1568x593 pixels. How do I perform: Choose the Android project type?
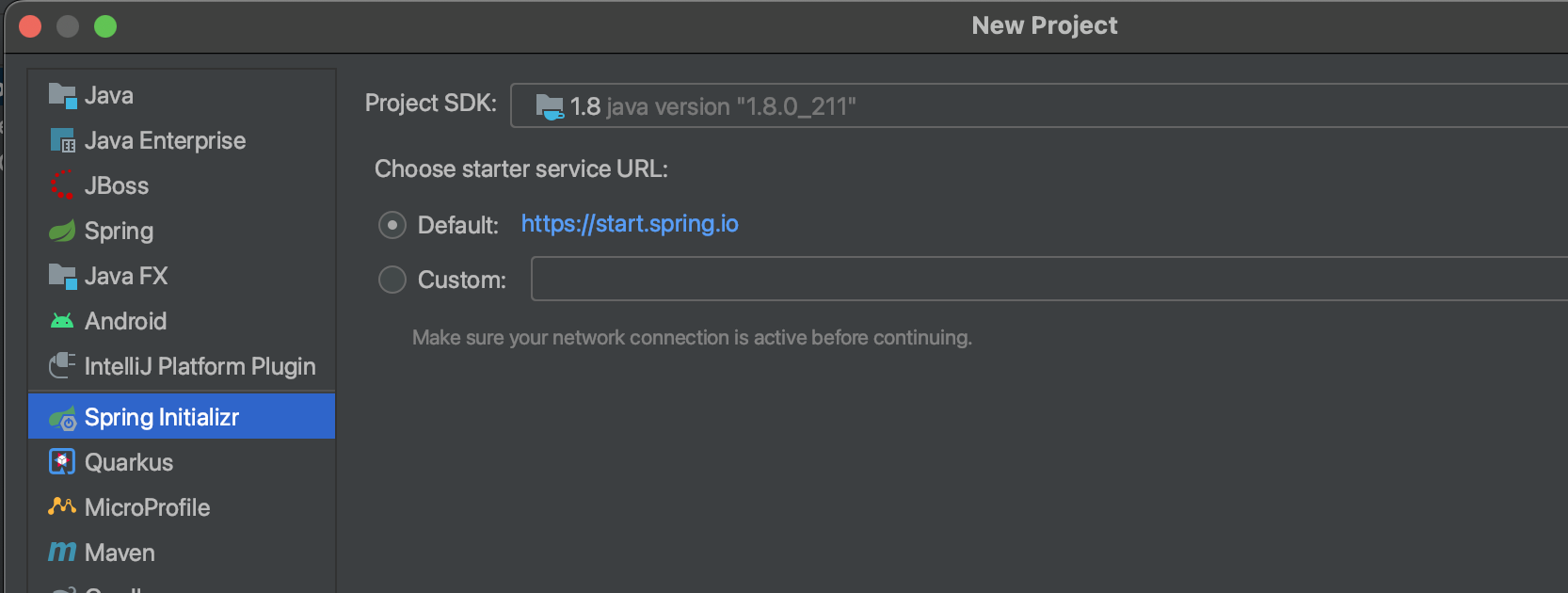(x=182, y=321)
